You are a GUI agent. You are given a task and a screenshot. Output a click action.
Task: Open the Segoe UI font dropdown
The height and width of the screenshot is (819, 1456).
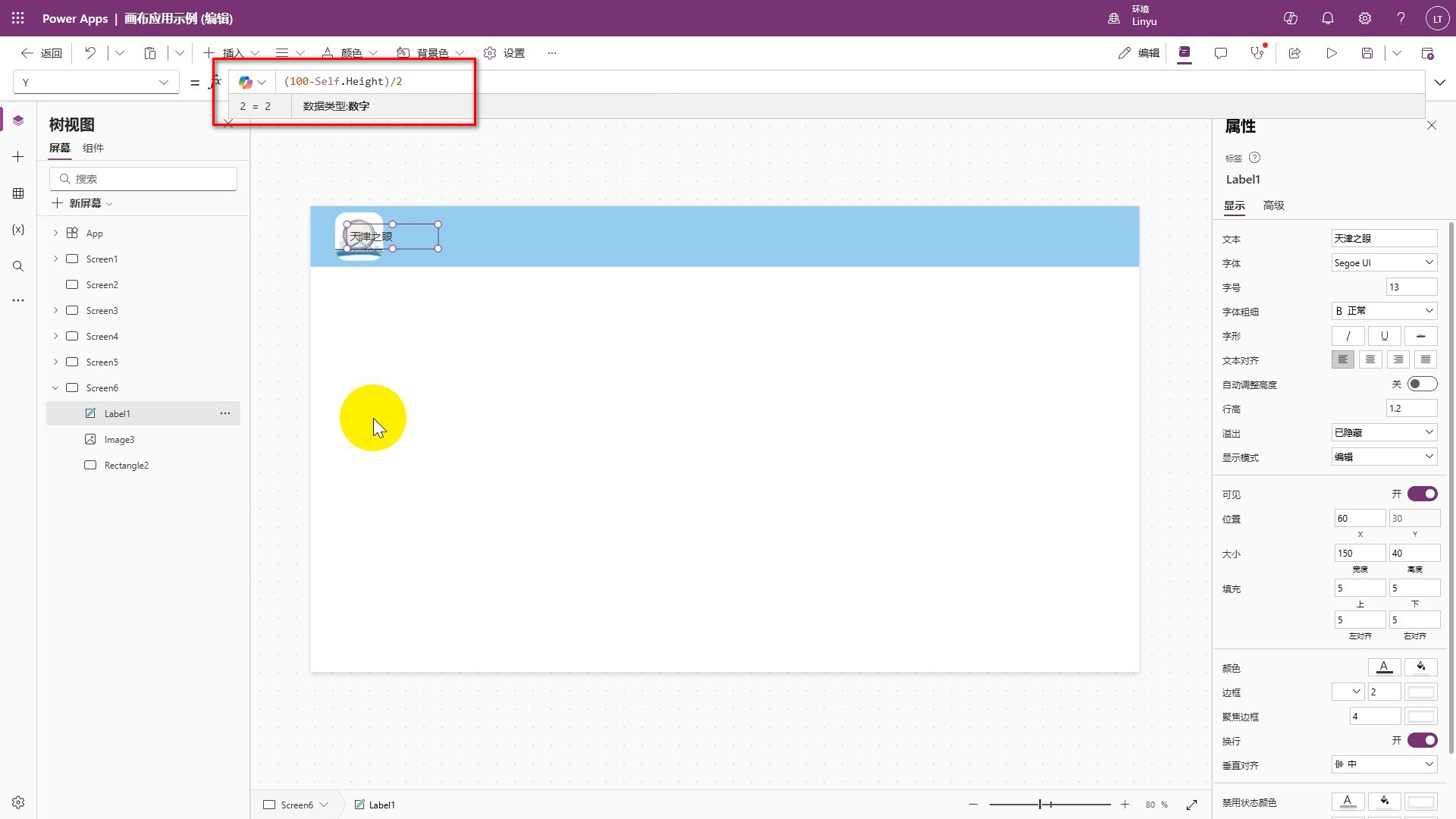(x=1384, y=263)
